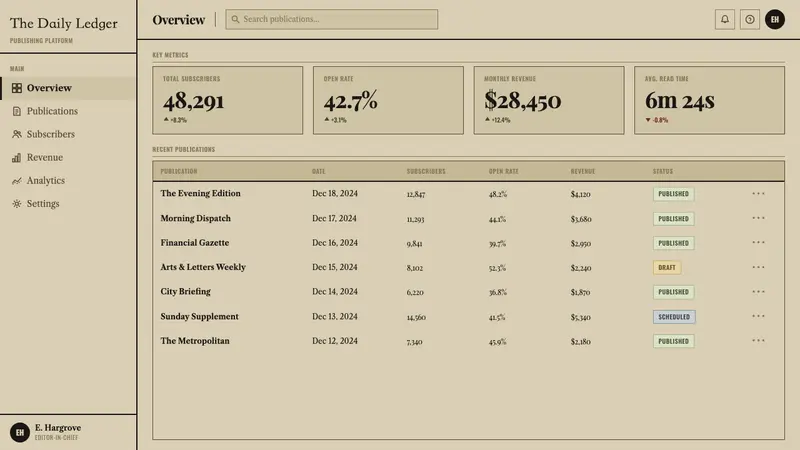Open Revenue section
This screenshot has width=800, height=450.
68,158
